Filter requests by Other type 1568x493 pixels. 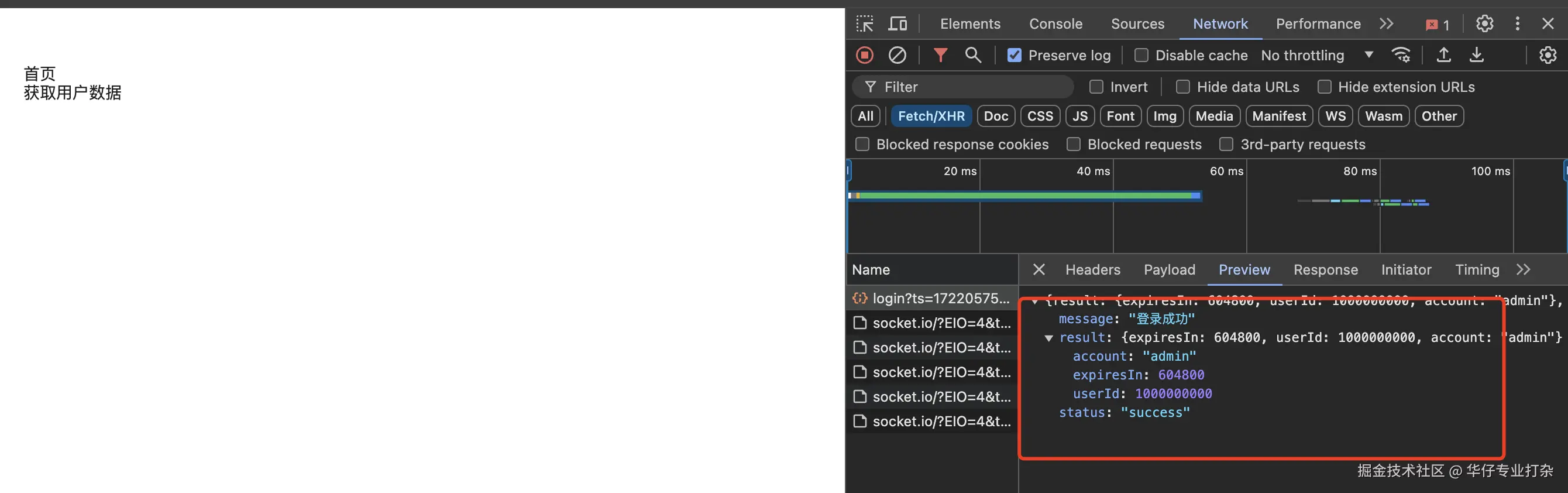(1439, 116)
